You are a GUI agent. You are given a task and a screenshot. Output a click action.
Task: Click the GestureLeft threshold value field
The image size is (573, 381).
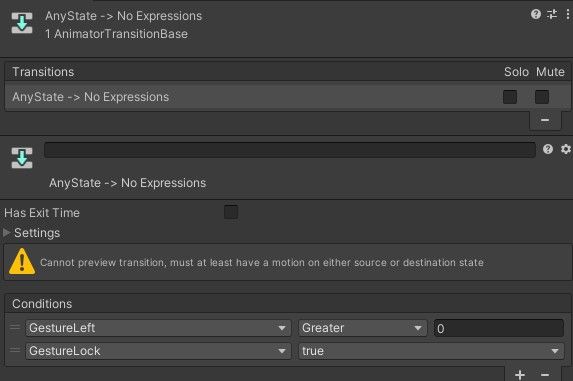click(498, 328)
